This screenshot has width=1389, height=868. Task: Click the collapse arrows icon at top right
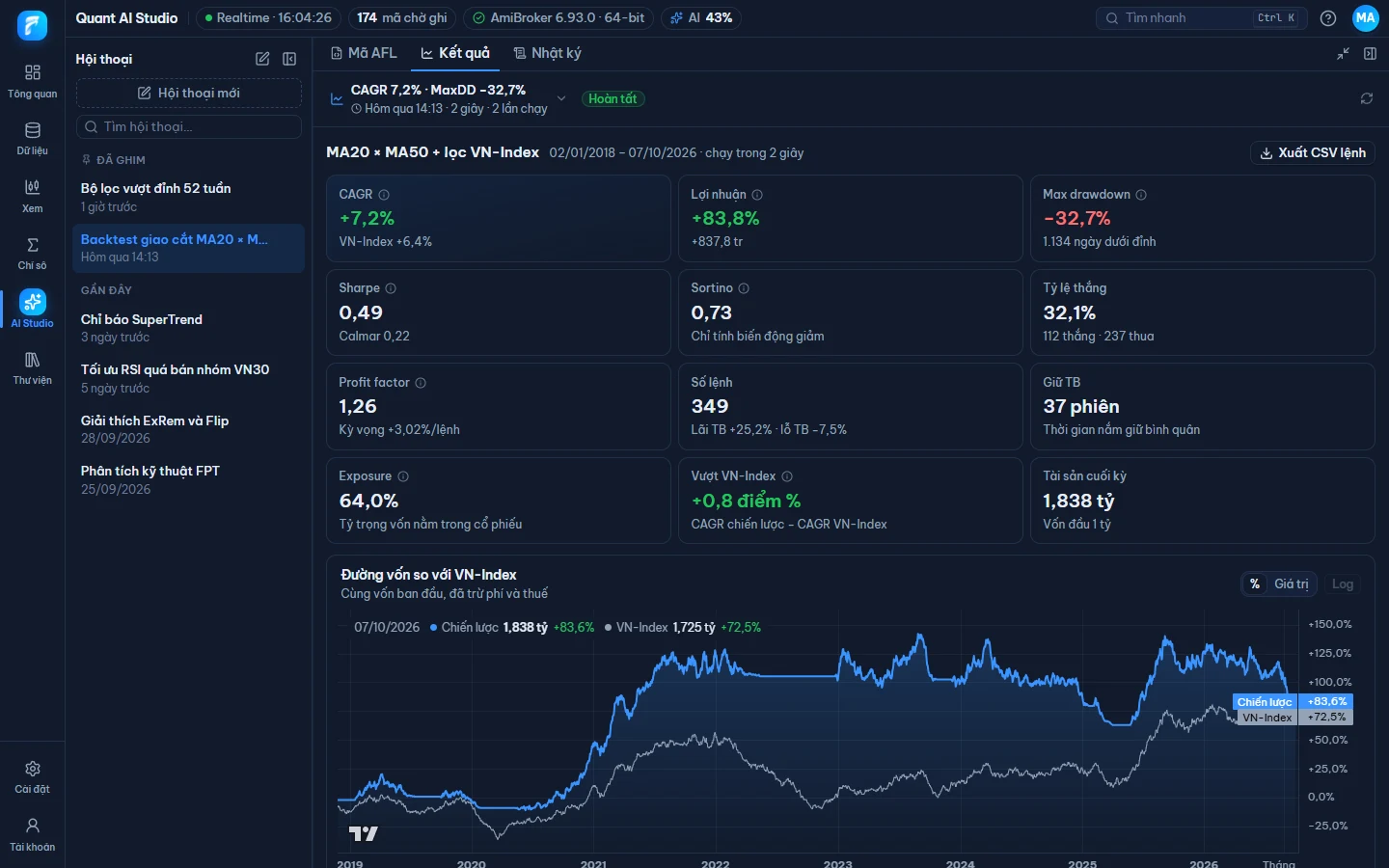coord(1343,54)
